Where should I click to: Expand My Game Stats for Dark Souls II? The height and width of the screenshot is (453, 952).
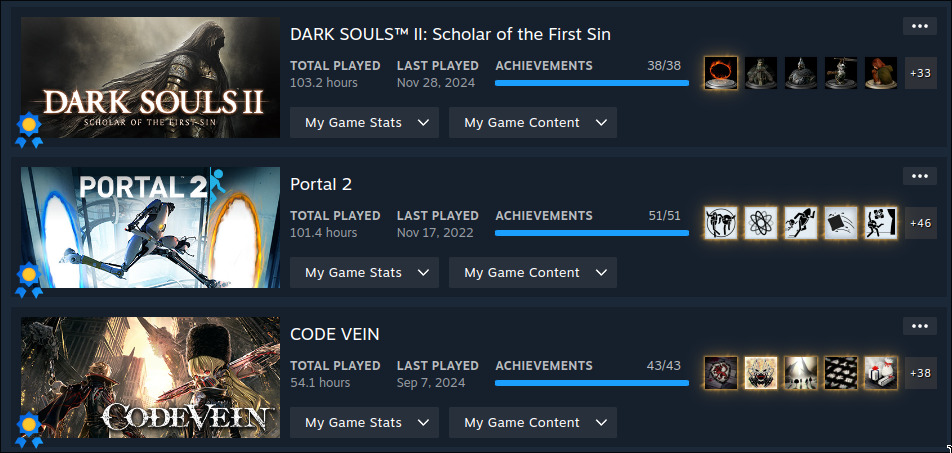point(364,122)
